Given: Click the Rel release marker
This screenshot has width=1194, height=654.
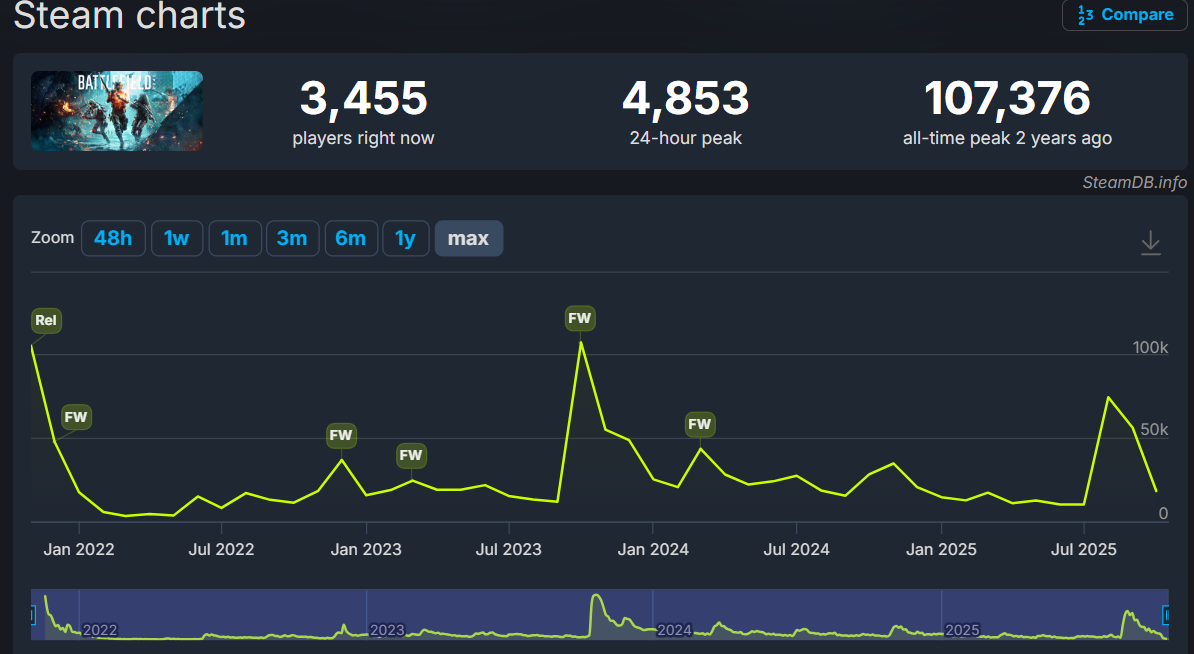Looking at the screenshot, I should [46, 321].
